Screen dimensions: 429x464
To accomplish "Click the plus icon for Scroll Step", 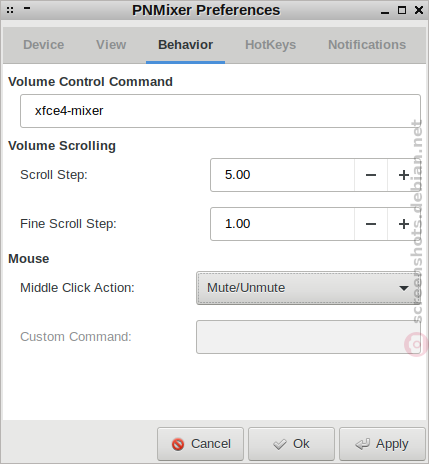I will (x=404, y=175).
